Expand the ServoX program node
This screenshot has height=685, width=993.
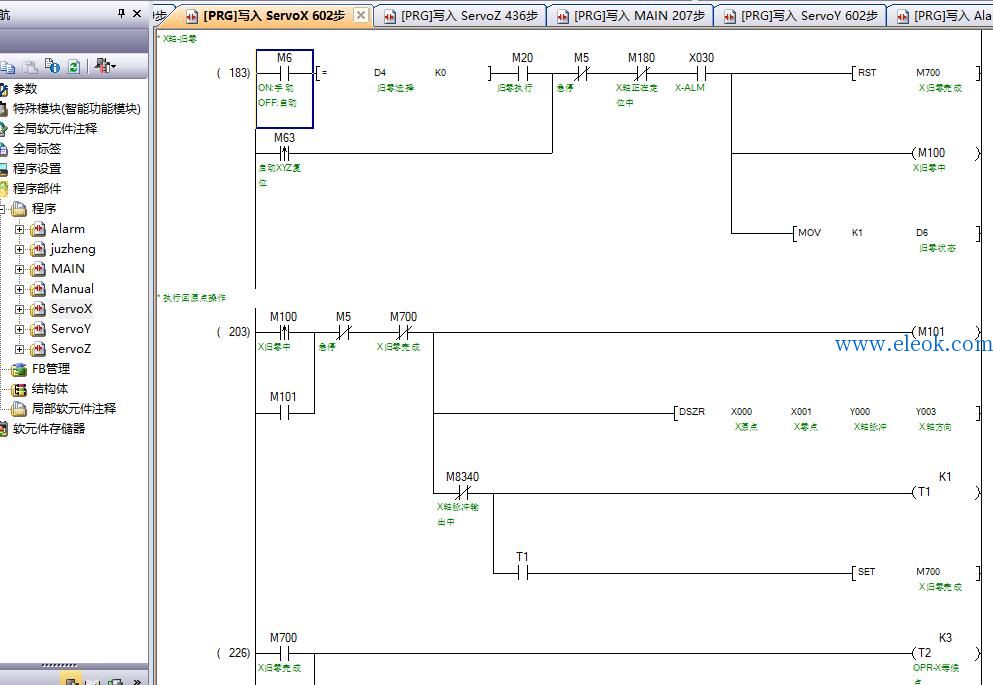20,310
